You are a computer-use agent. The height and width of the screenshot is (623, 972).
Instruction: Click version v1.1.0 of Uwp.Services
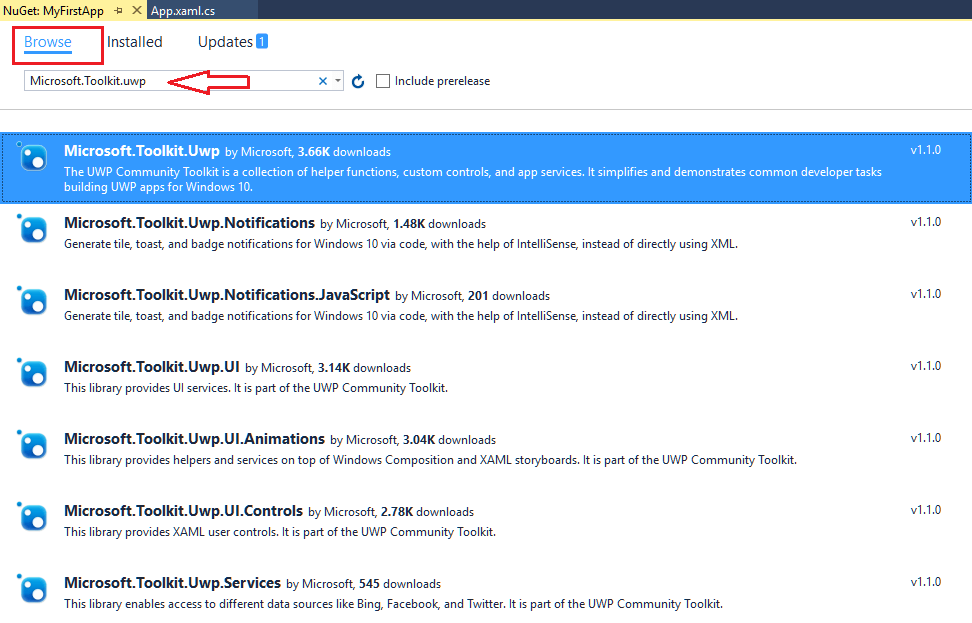926,581
